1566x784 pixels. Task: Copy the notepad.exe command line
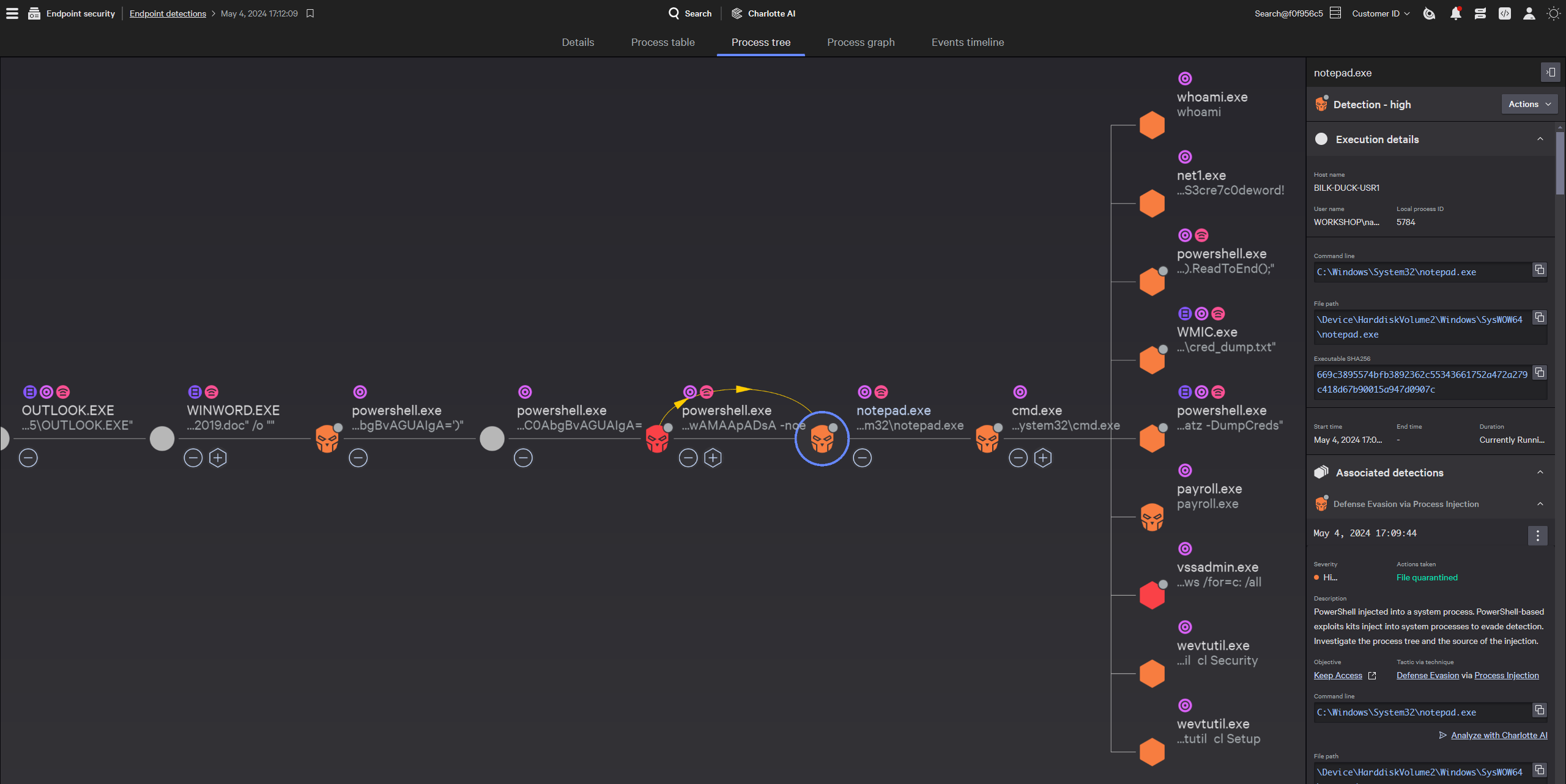[x=1539, y=269]
